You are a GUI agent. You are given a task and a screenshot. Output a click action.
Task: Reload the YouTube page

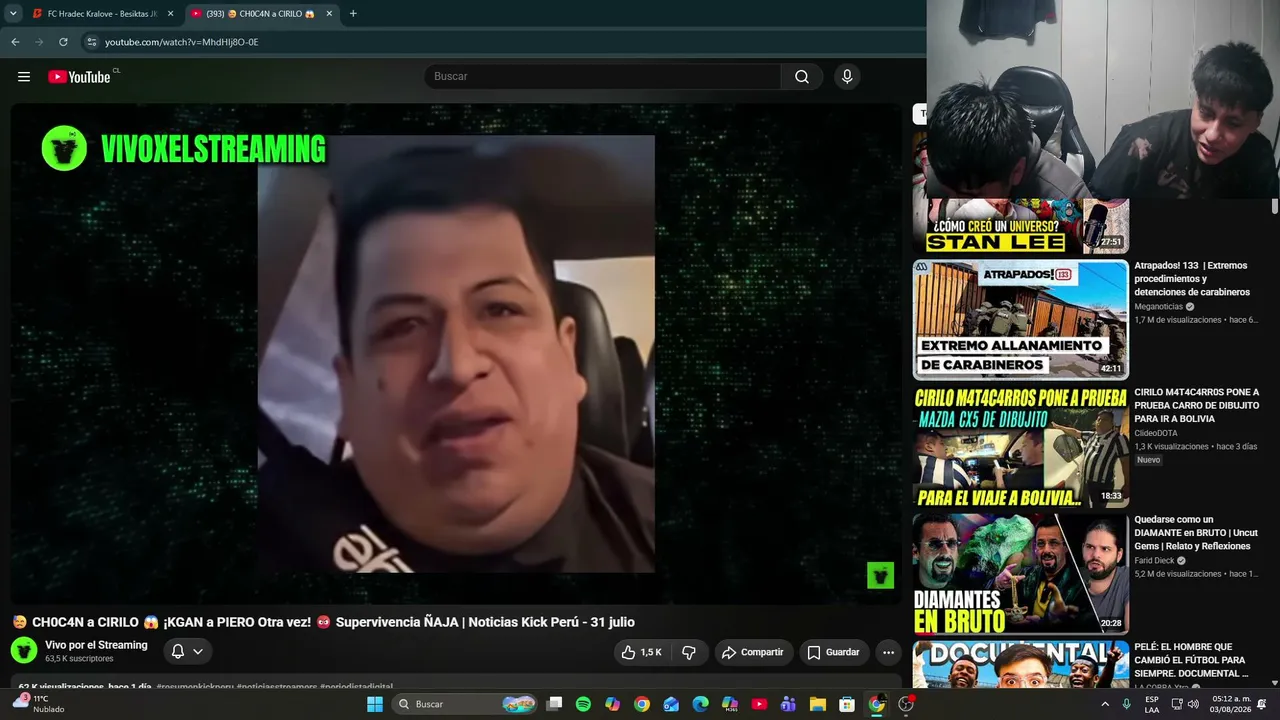(63, 42)
